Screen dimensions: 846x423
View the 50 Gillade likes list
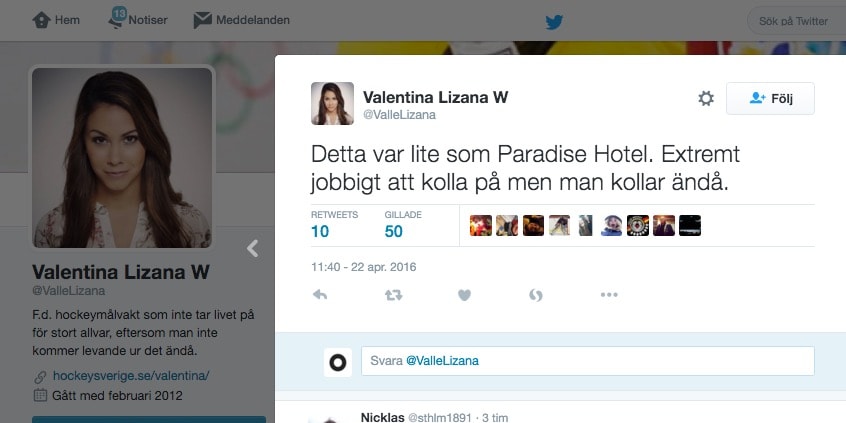click(x=403, y=226)
